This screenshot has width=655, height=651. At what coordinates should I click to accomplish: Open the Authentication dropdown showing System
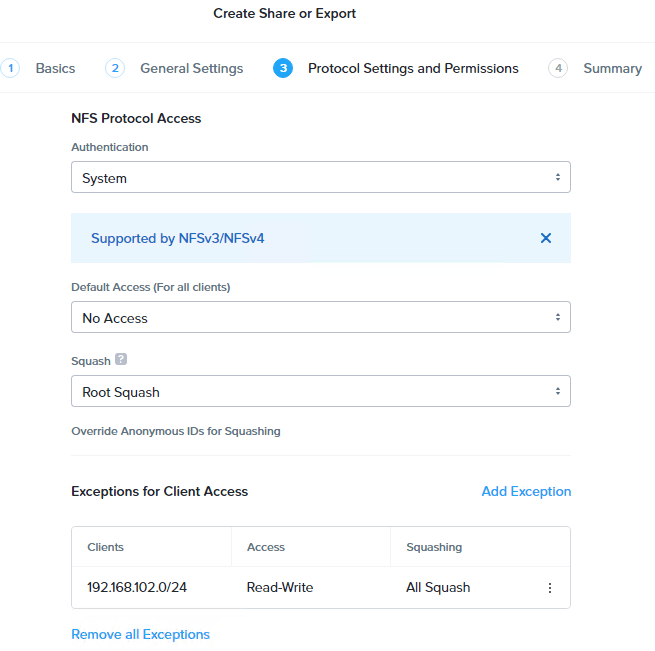point(320,178)
